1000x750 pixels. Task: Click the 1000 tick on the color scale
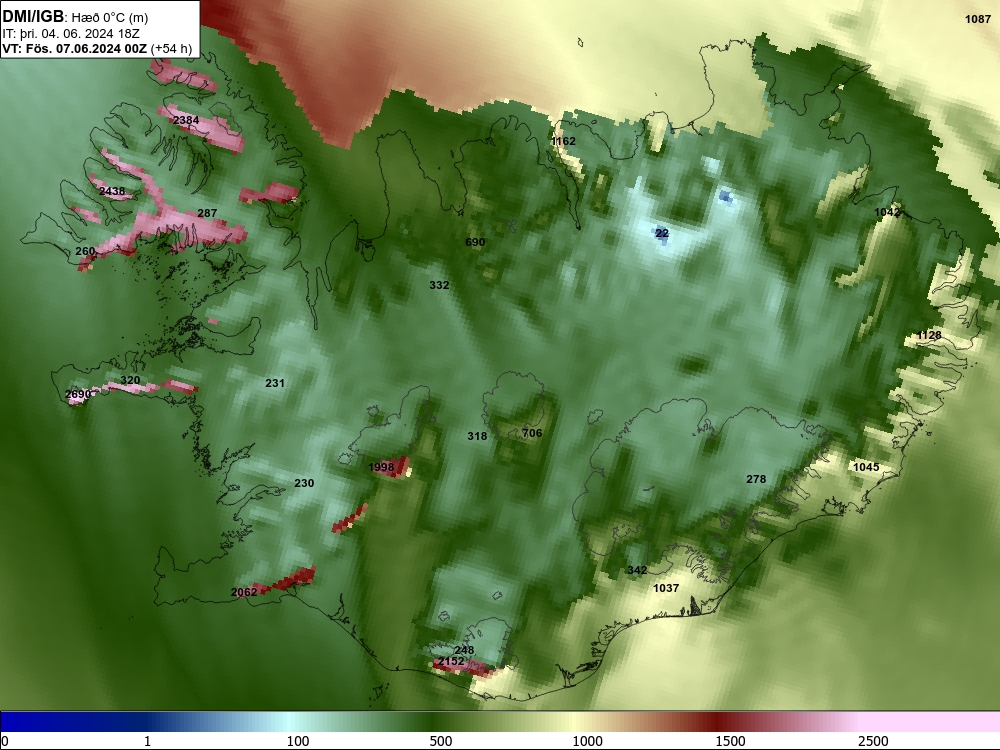coord(587,741)
